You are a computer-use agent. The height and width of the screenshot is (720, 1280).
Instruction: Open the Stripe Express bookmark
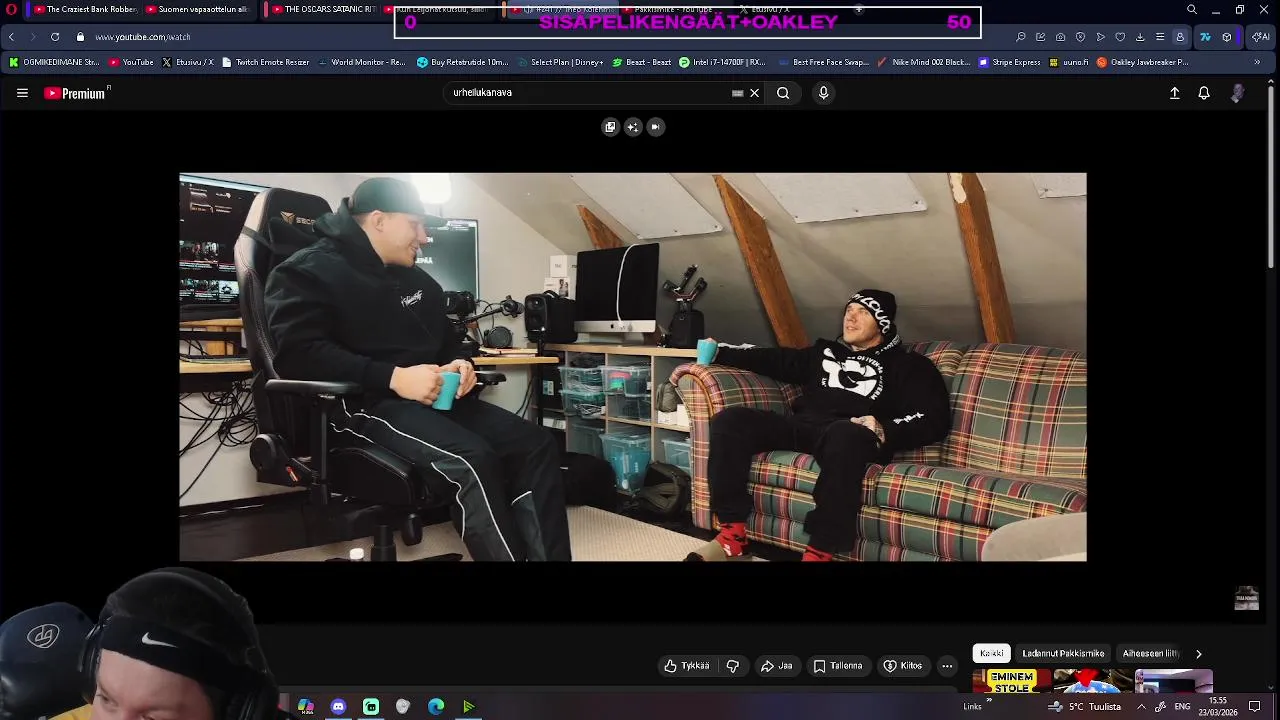coord(1010,62)
